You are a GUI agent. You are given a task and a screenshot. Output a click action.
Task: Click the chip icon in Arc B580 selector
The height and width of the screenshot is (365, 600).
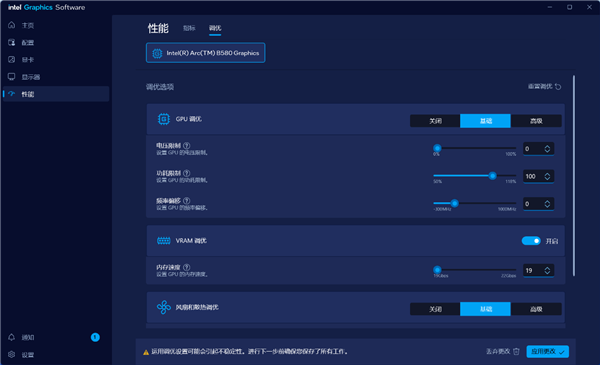(x=157, y=53)
